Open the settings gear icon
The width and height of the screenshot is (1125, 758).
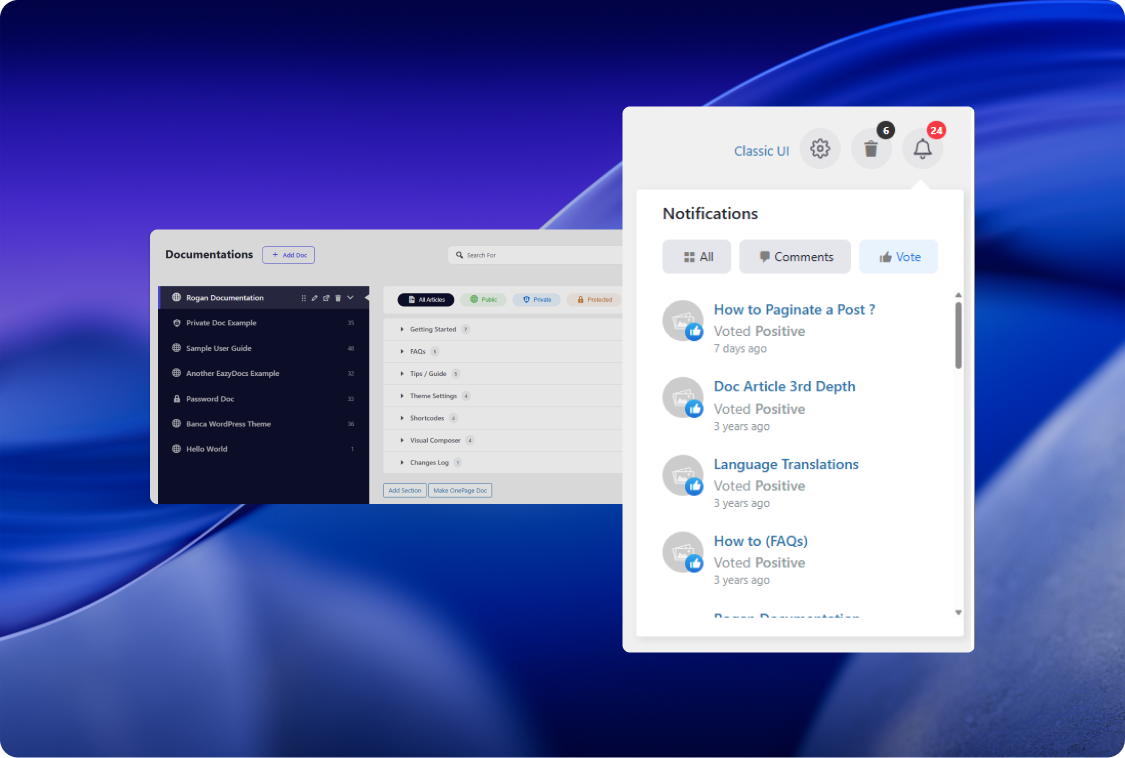pos(820,149)
